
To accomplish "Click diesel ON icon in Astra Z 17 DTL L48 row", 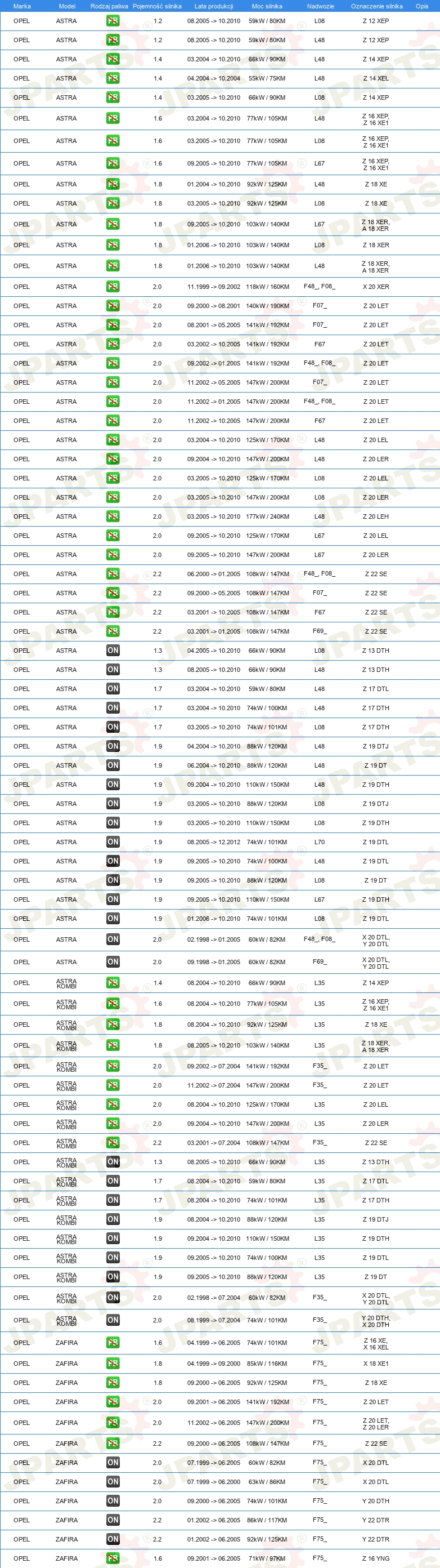I will [113, 688].
